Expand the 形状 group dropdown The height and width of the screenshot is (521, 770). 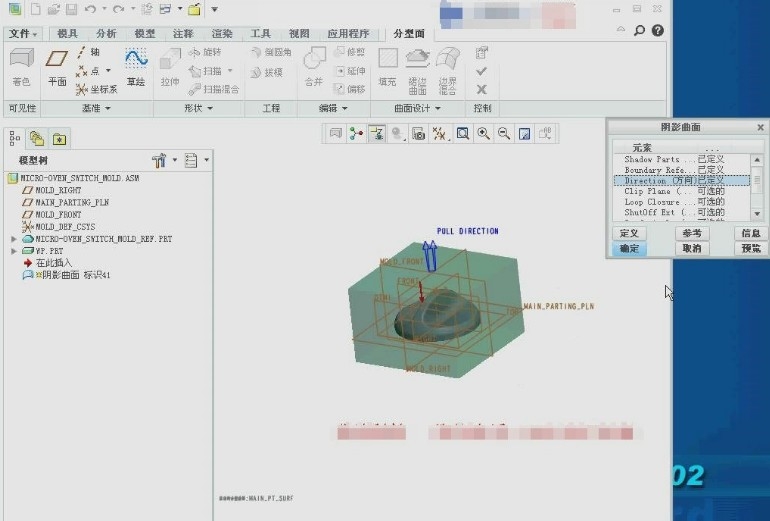(198, 109)
